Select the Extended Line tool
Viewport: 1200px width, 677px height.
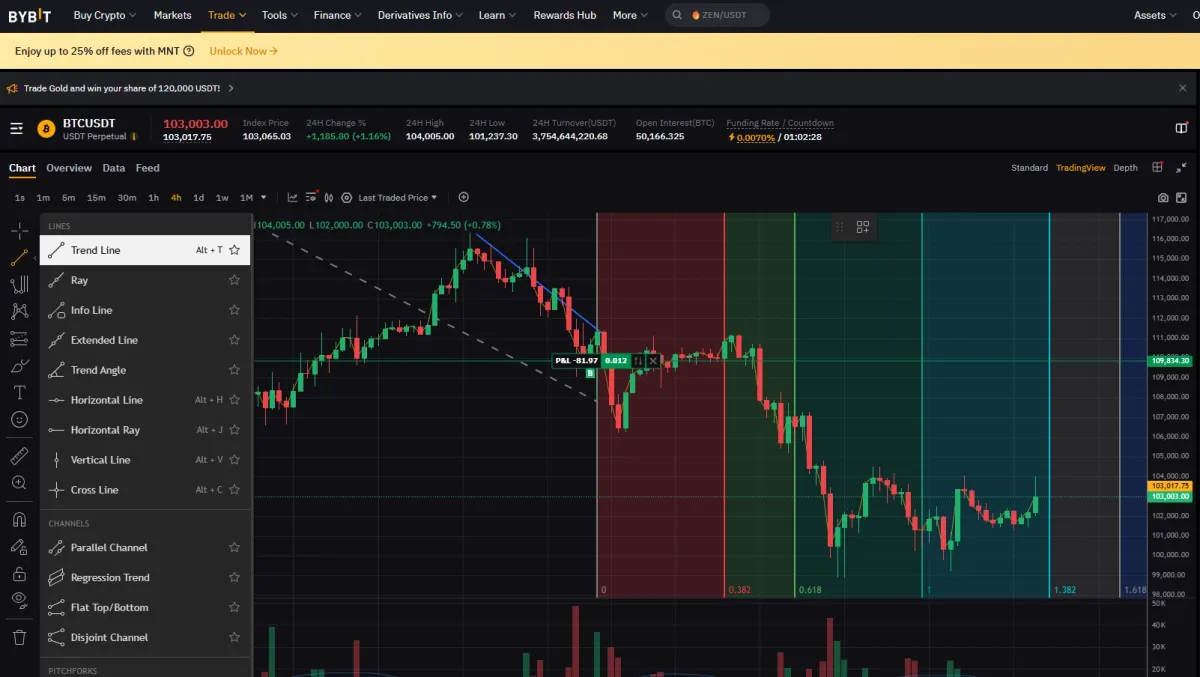point(145,340)
